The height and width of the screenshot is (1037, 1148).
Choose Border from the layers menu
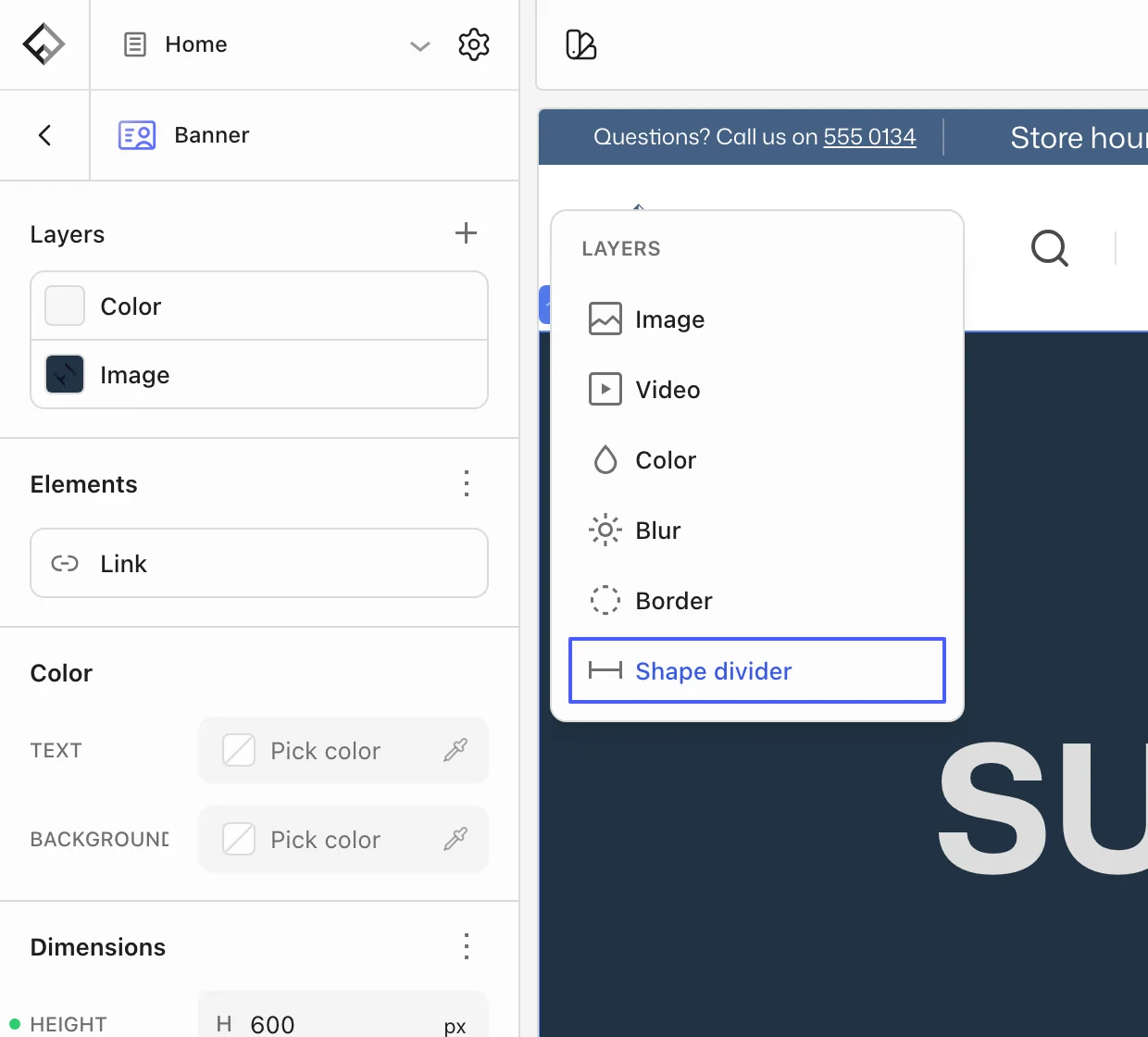(757, 601)
